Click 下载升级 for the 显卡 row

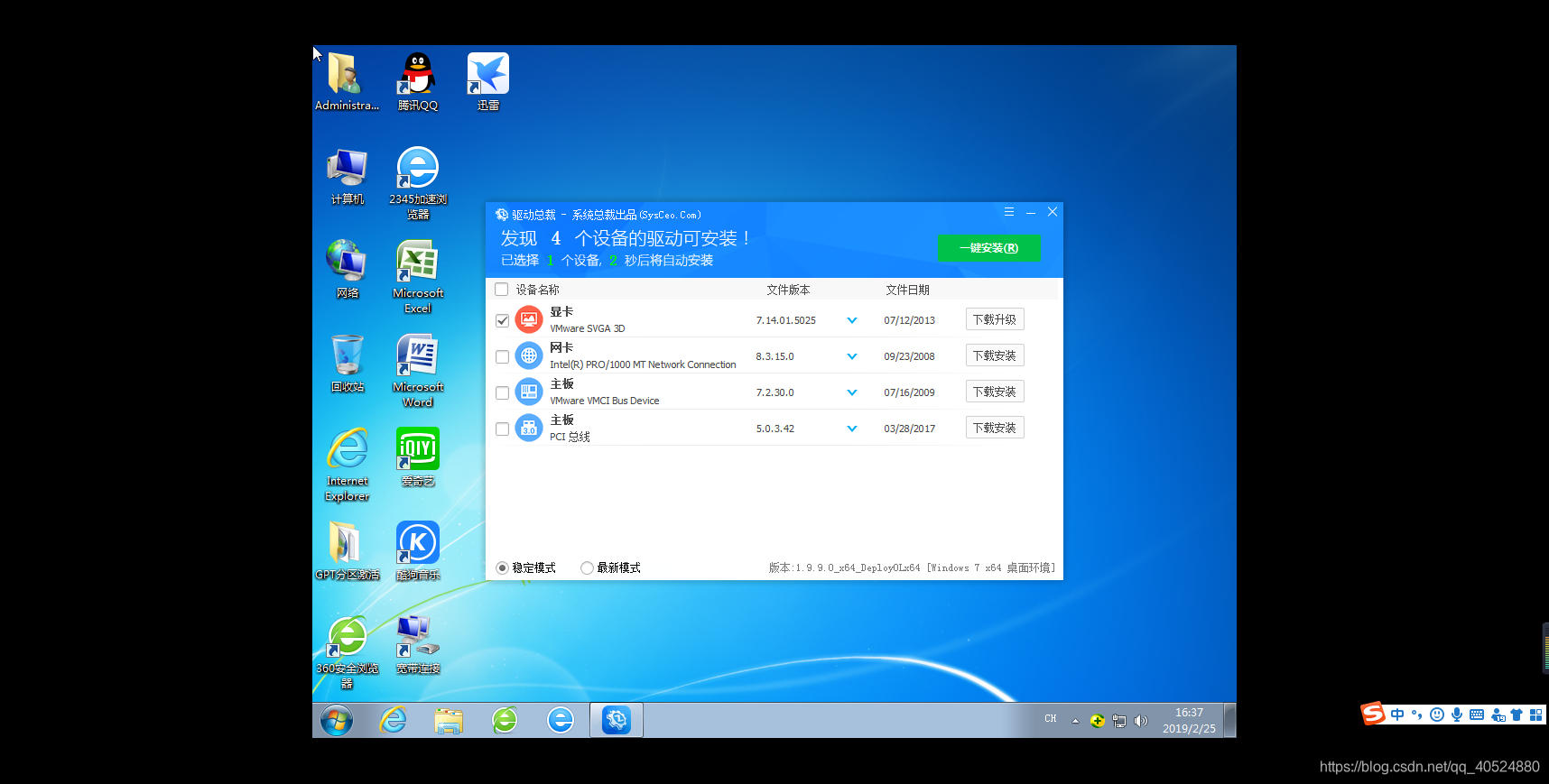coord(995,319)
